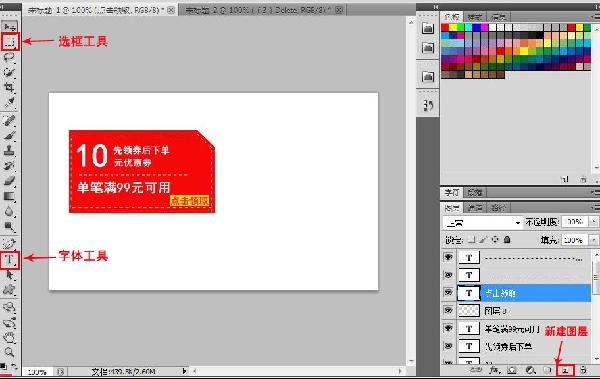
Task: Select the Eyedropper tool
Action: (x=9, y=103)
